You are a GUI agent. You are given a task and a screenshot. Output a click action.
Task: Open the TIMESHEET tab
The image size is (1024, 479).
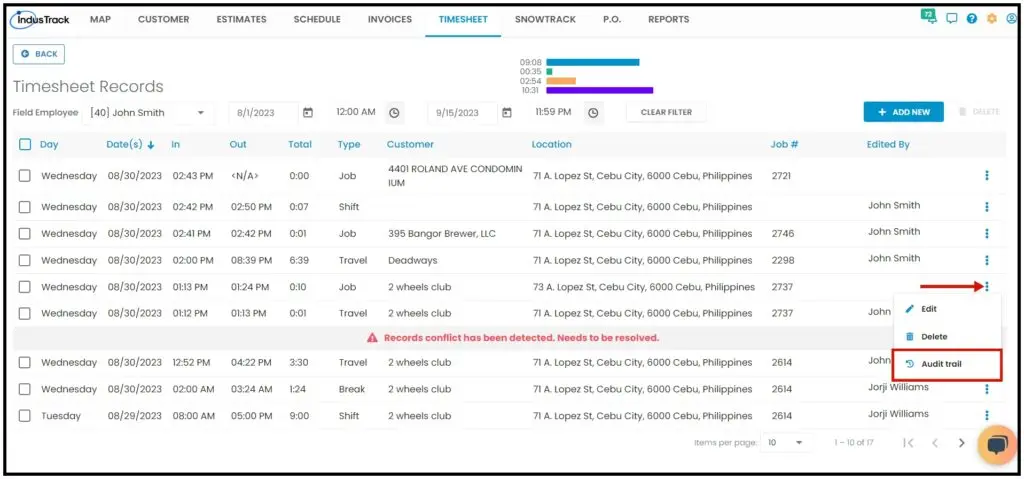pyautogui.click(x=463, y=19)
